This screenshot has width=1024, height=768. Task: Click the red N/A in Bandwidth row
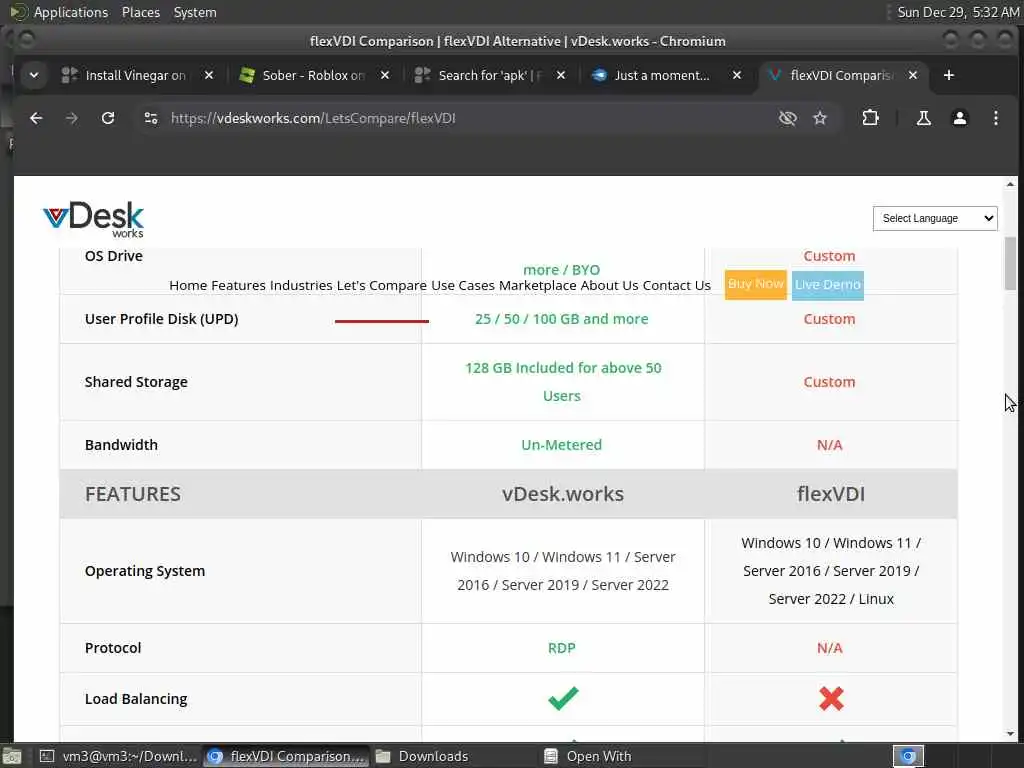[829, 445]
